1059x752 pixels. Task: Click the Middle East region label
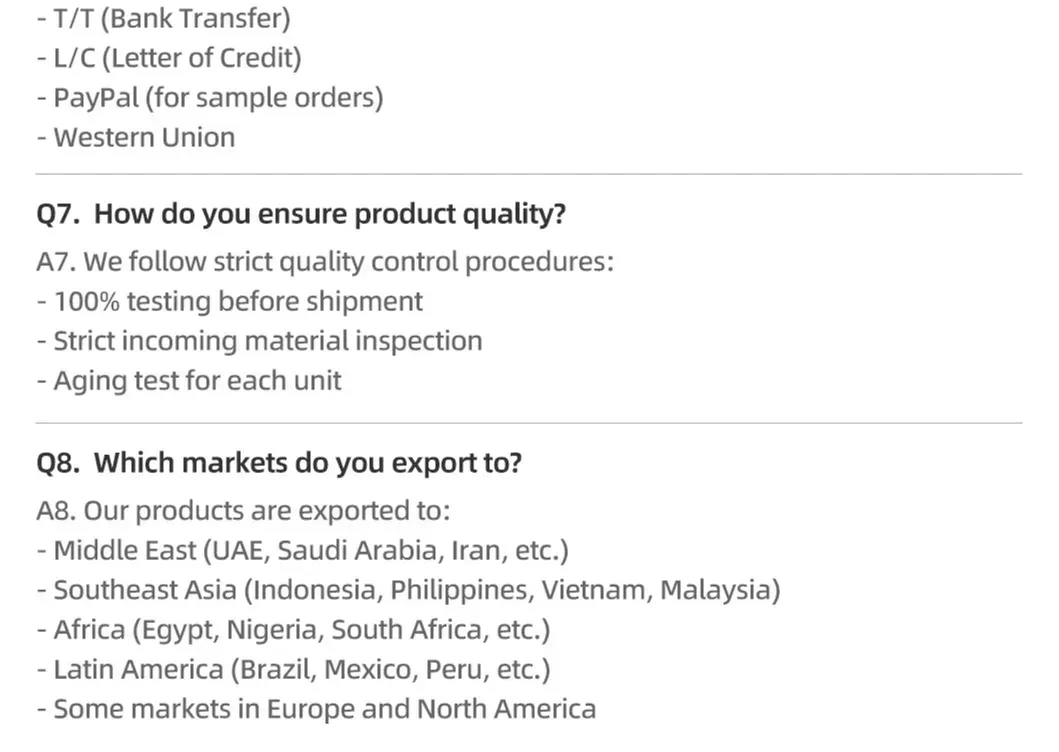(125, 550)
